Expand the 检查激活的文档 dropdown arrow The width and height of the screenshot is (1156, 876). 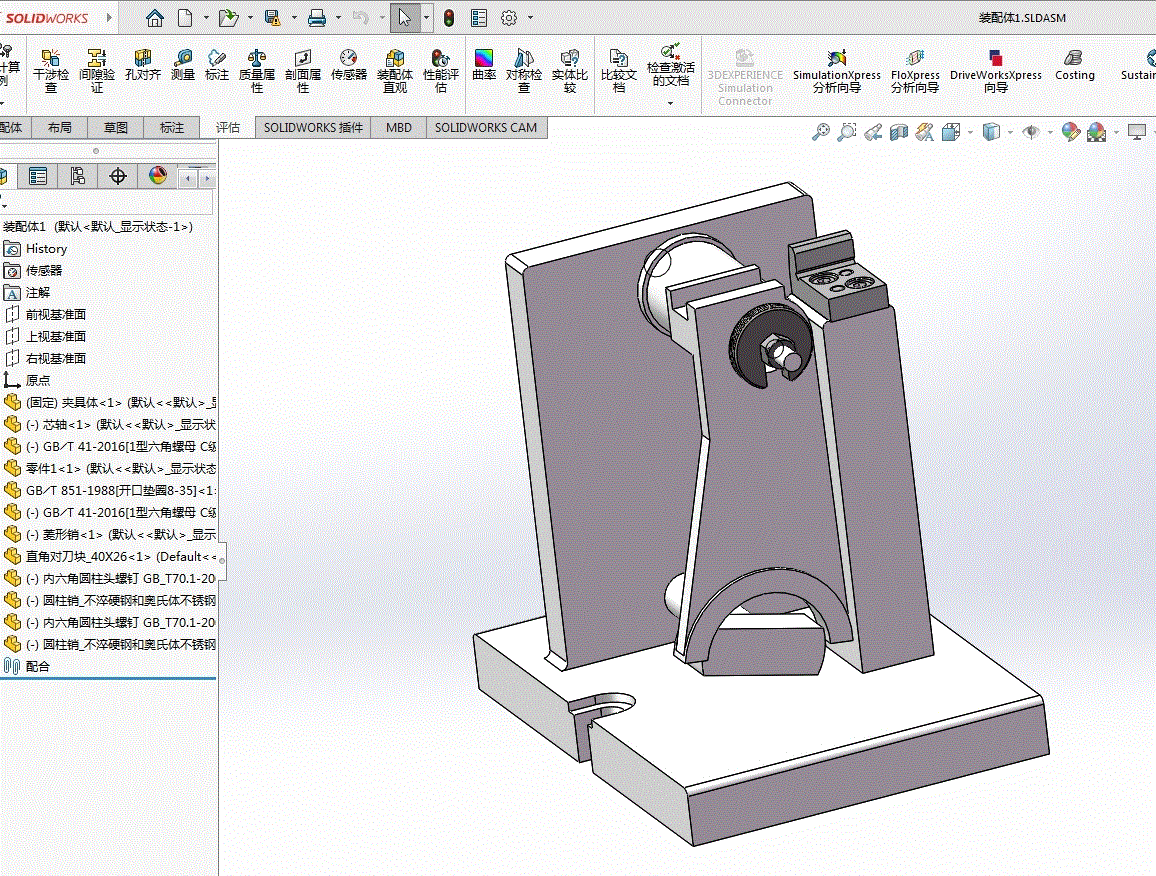[x=670, y=103]
